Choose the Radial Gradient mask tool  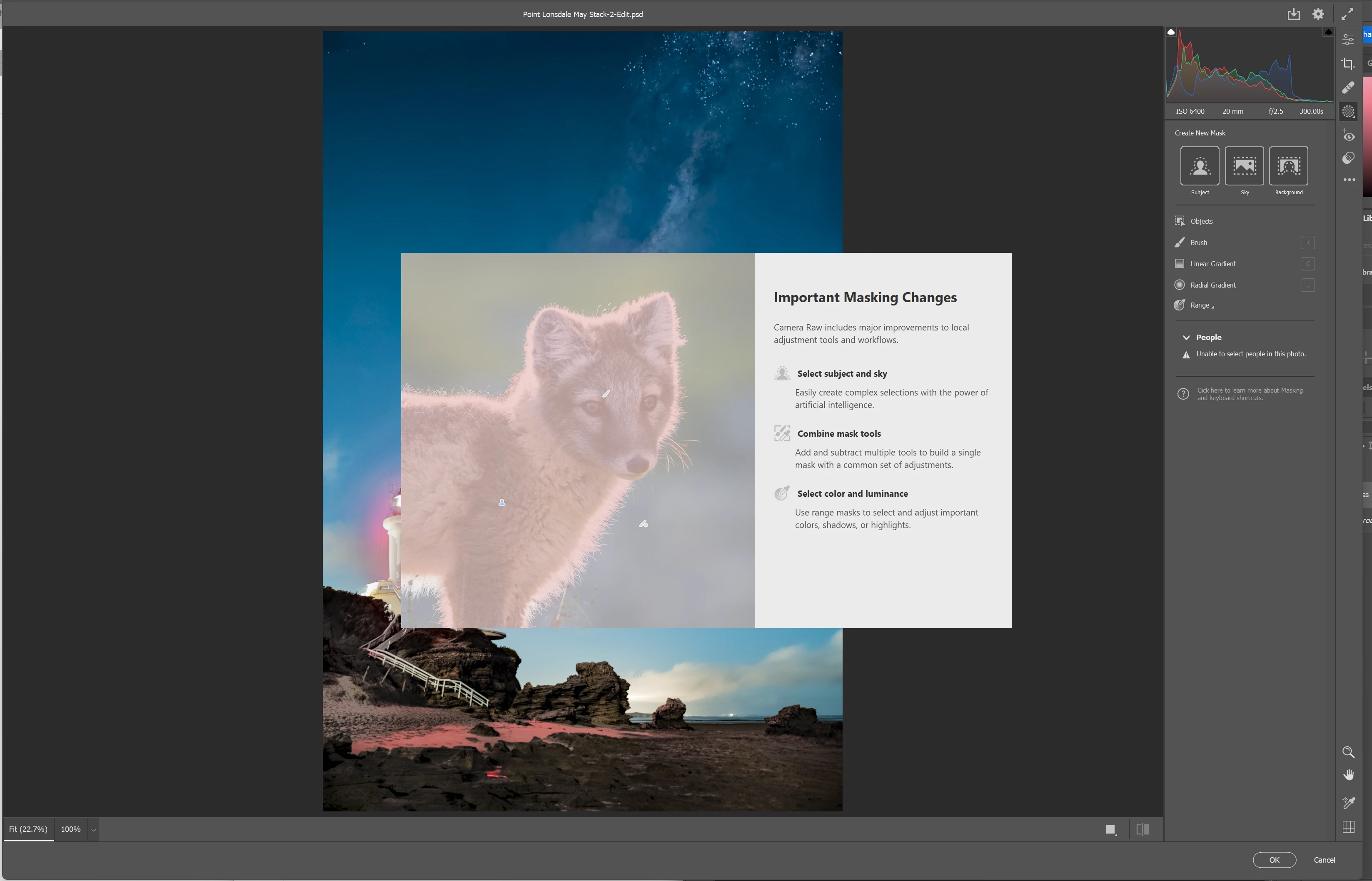tap(1212, 285)
